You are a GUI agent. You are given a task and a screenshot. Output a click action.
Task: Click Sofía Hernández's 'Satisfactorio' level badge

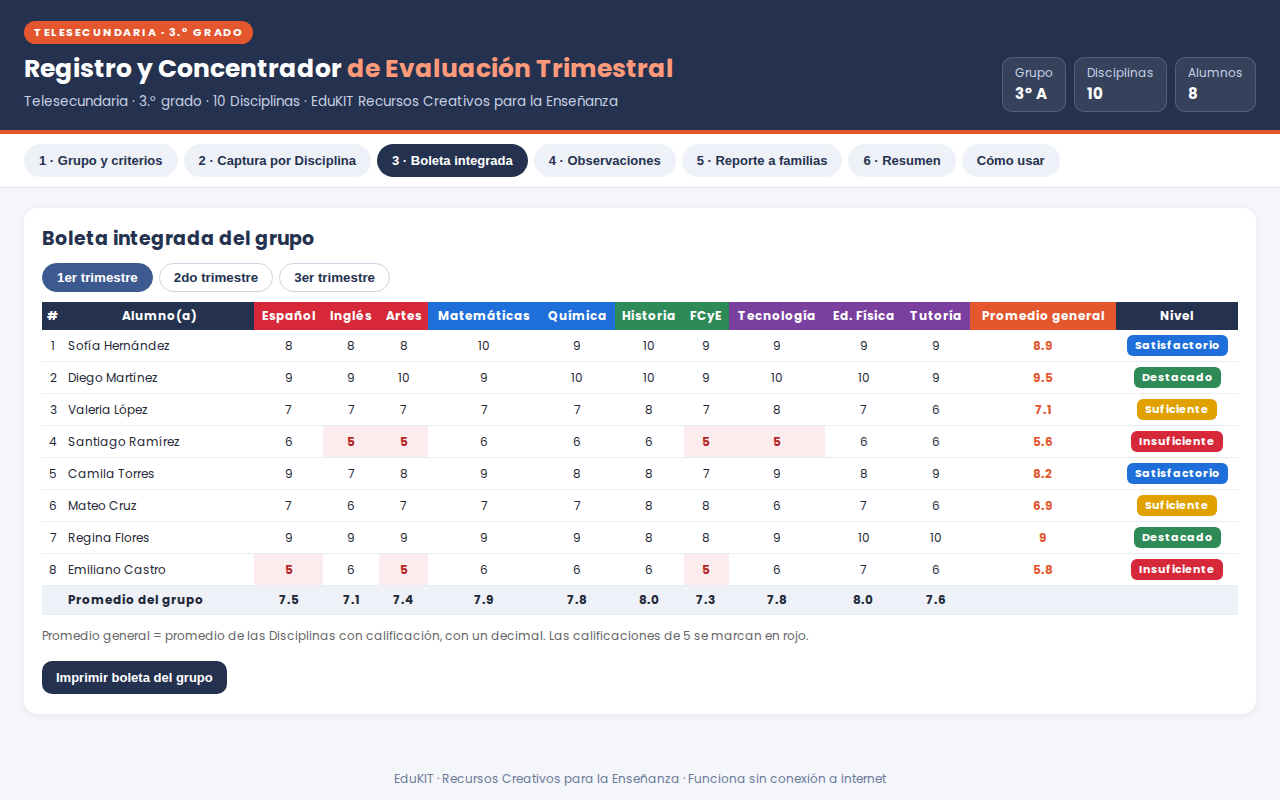[1177, 346]
